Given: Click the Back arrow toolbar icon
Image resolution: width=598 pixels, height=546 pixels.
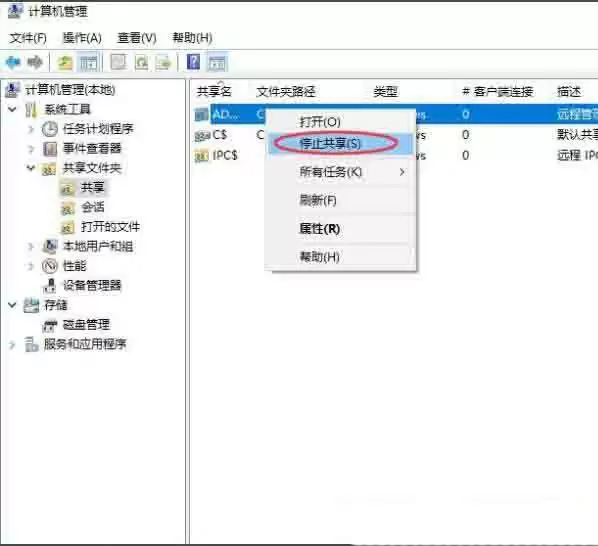Looking at the screenshot, I should click(x=13, y=62).
